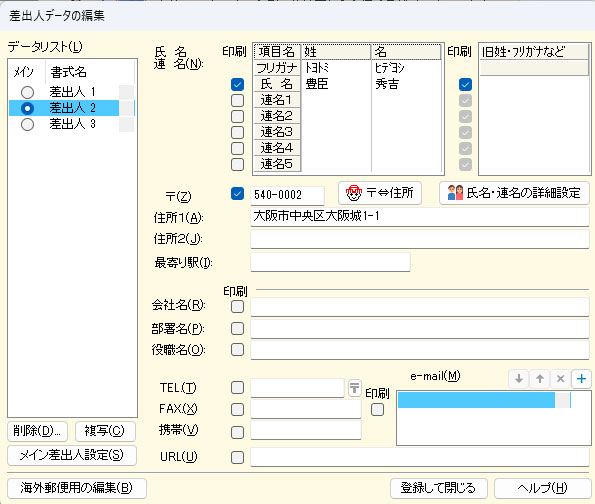
Task: Click the URL input field
Action: 420,457
